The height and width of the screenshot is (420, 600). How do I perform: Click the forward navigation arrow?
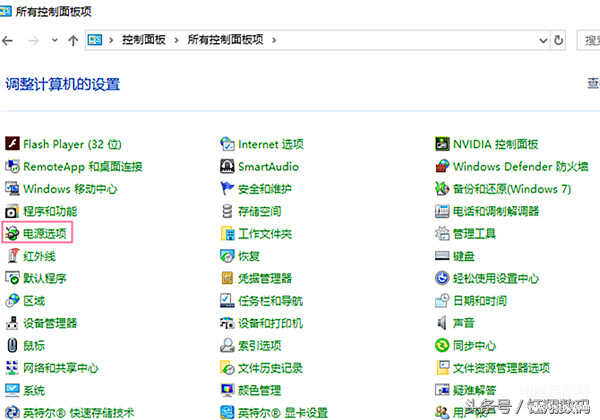33,40
